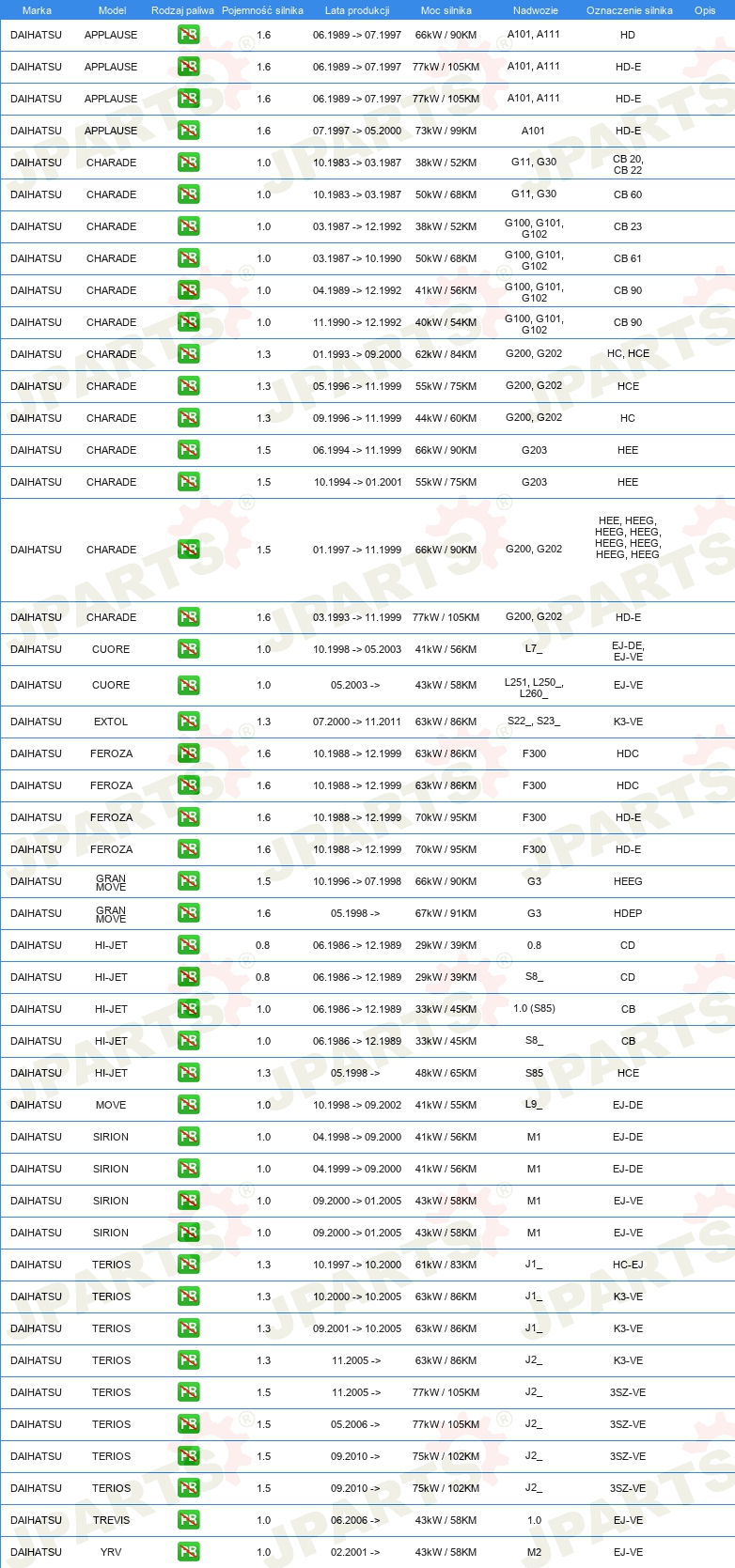Click the S22_, S23_ body cell

[x=534, y=721]
